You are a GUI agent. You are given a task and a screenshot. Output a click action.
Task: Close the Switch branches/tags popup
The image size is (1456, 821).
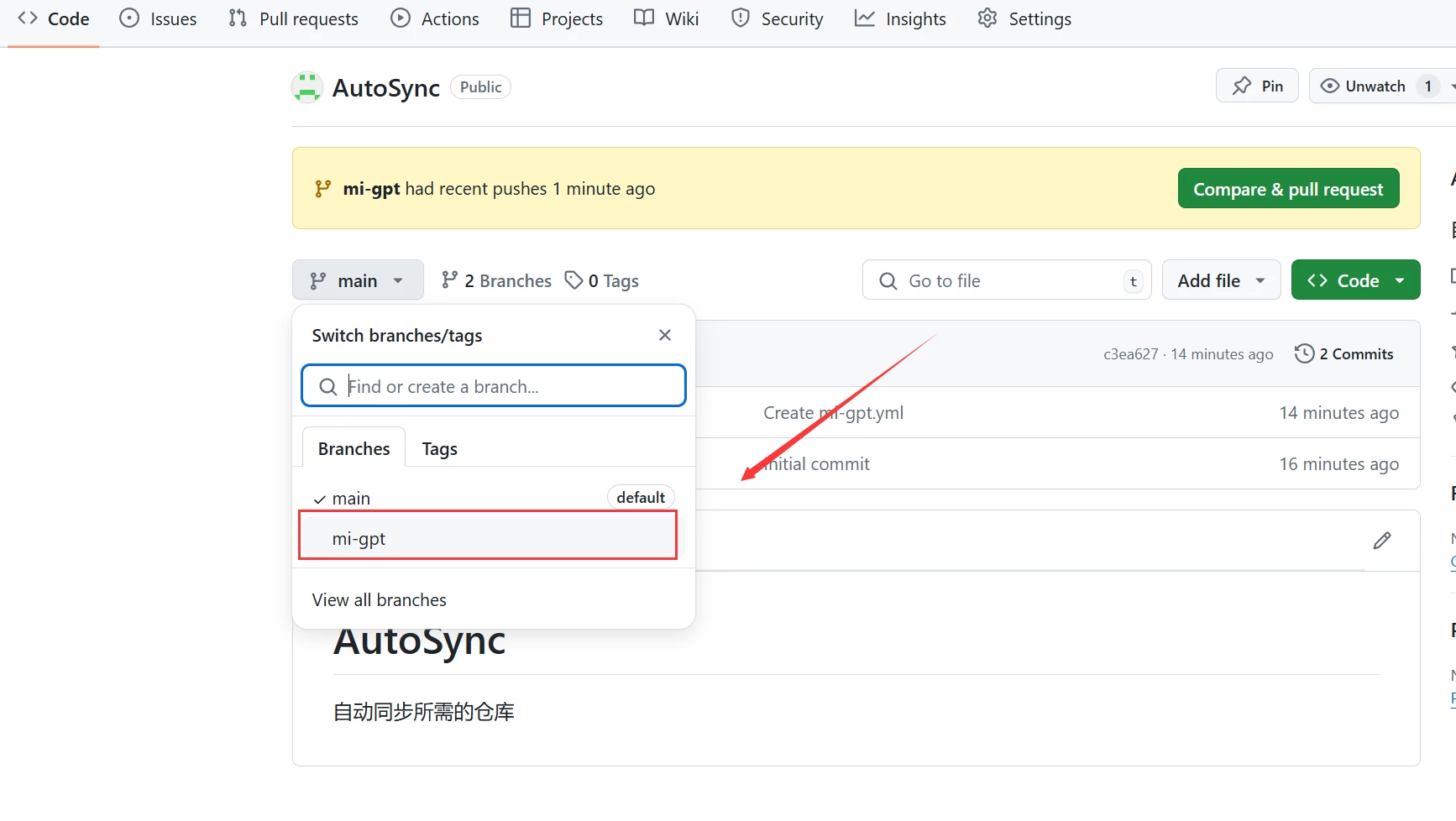pos(664,335)
